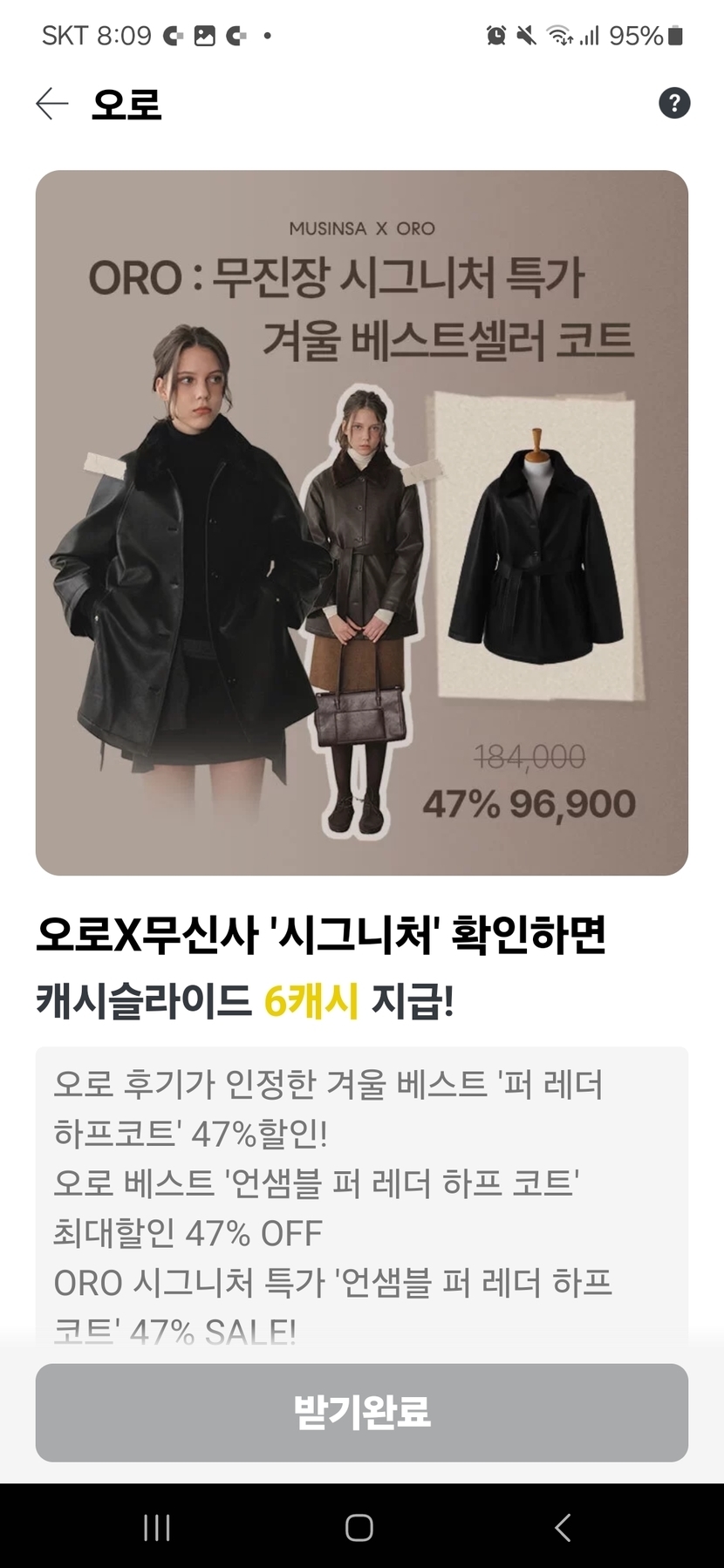Tap the system back navigation chevron
724x1568 pixels.
click(x=563, y=1527)
